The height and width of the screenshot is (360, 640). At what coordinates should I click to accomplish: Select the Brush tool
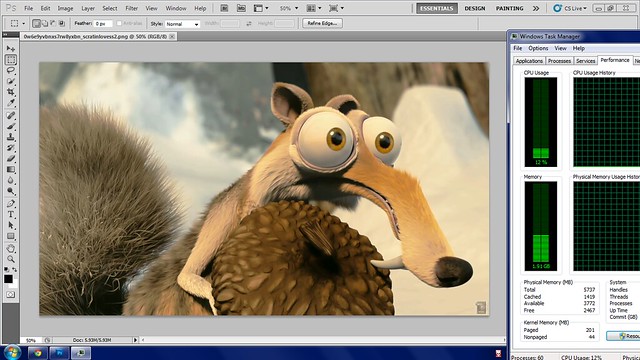(x=11, y=126)
